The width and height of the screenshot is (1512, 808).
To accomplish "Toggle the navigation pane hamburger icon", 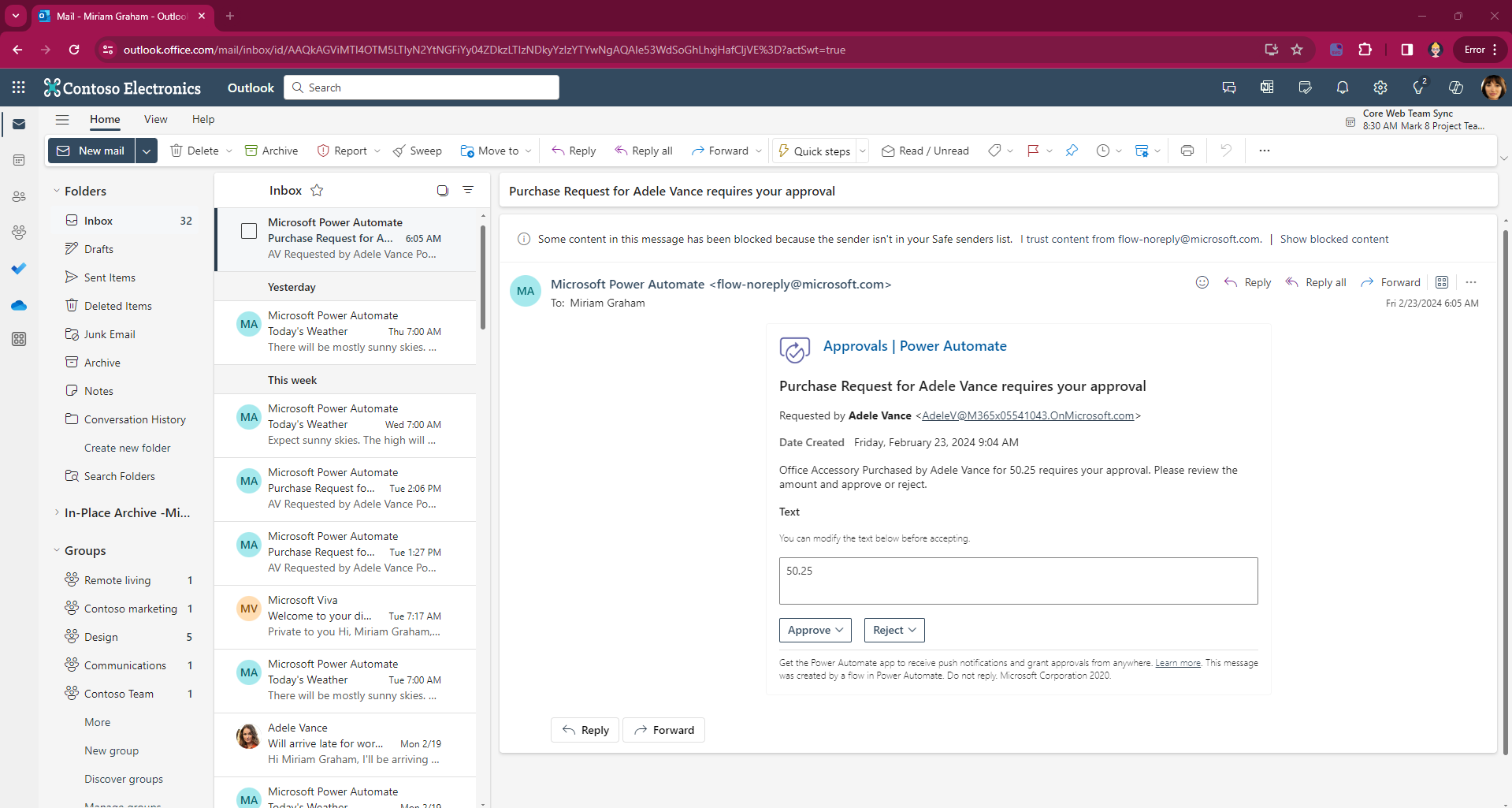I will pyautogui.click(x=62, y=120).
